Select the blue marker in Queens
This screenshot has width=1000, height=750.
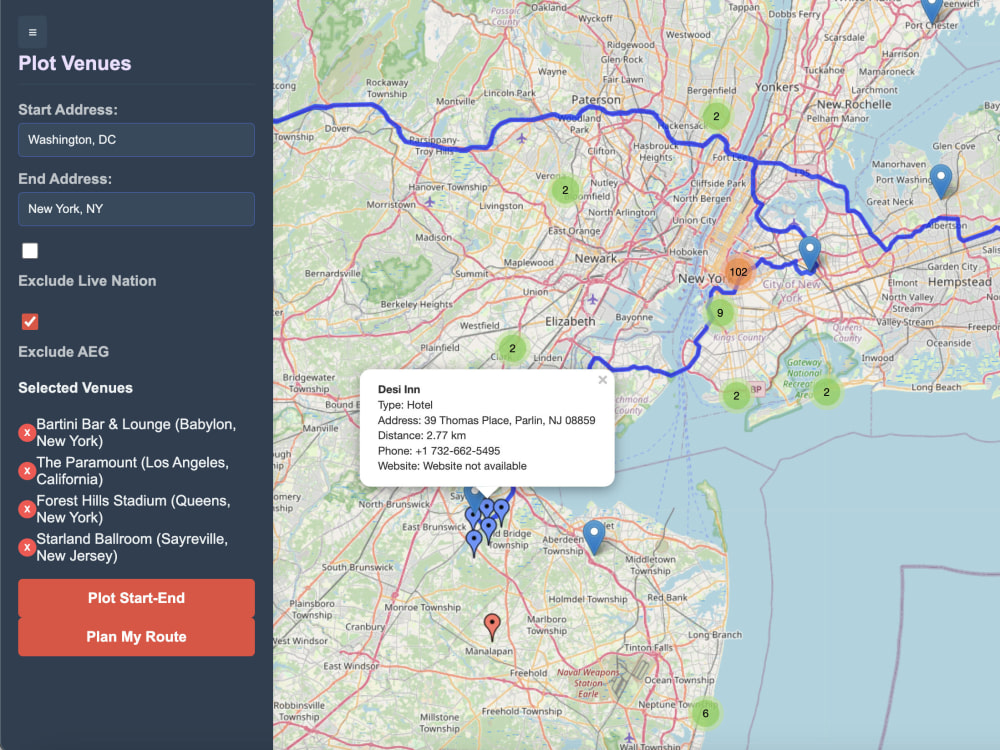tap(809, 253)
